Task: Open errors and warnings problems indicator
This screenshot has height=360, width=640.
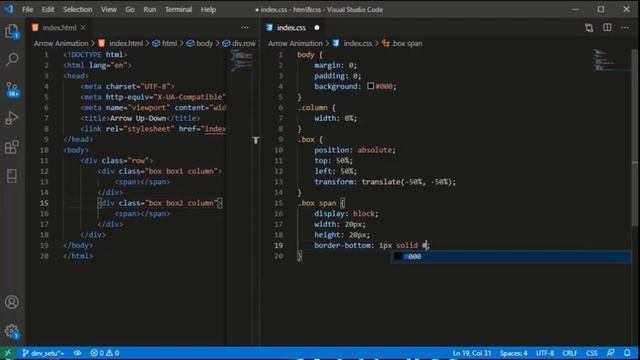Action: click(x=105, y=353)
